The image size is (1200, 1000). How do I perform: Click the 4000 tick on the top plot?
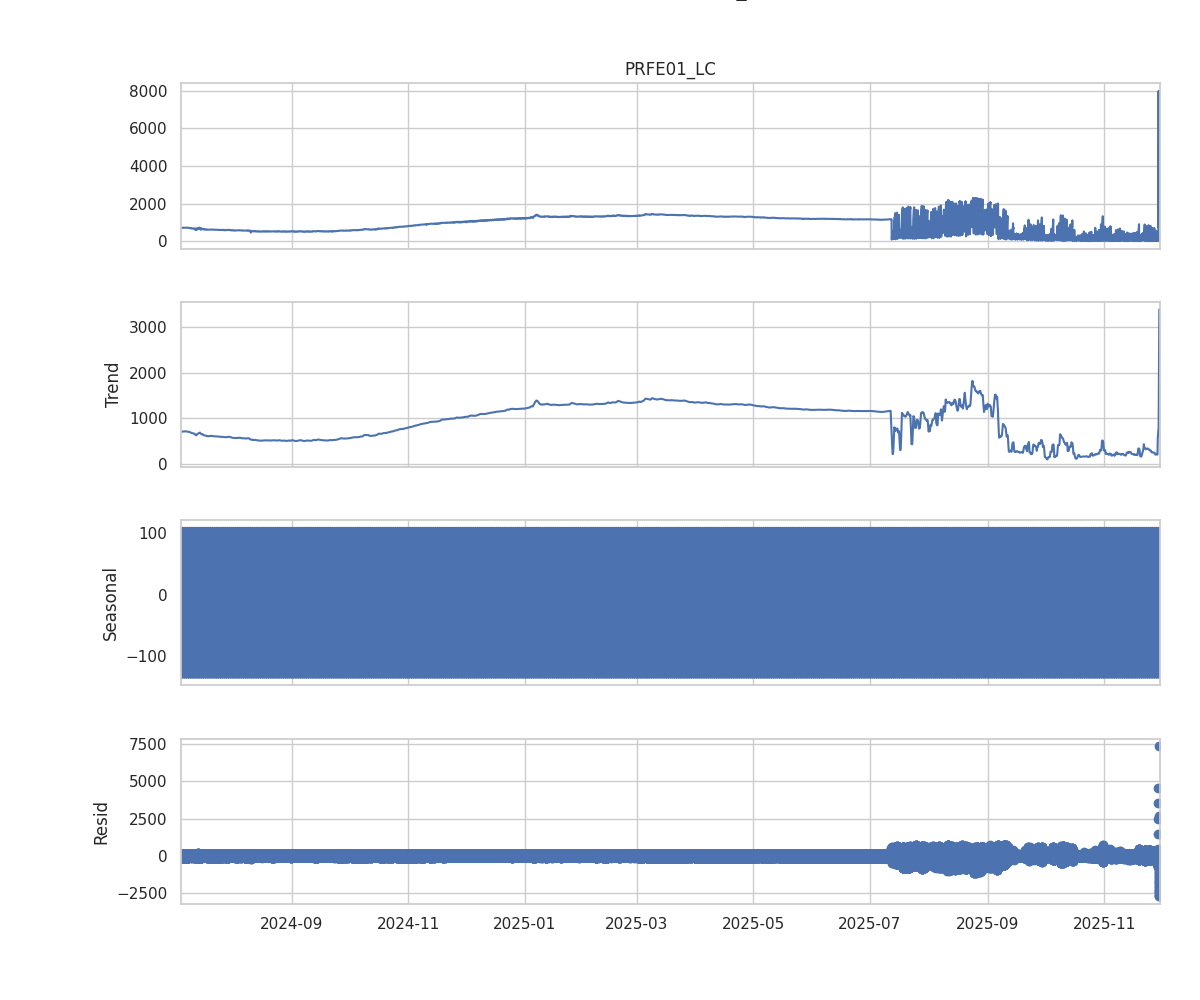(148, 166)
